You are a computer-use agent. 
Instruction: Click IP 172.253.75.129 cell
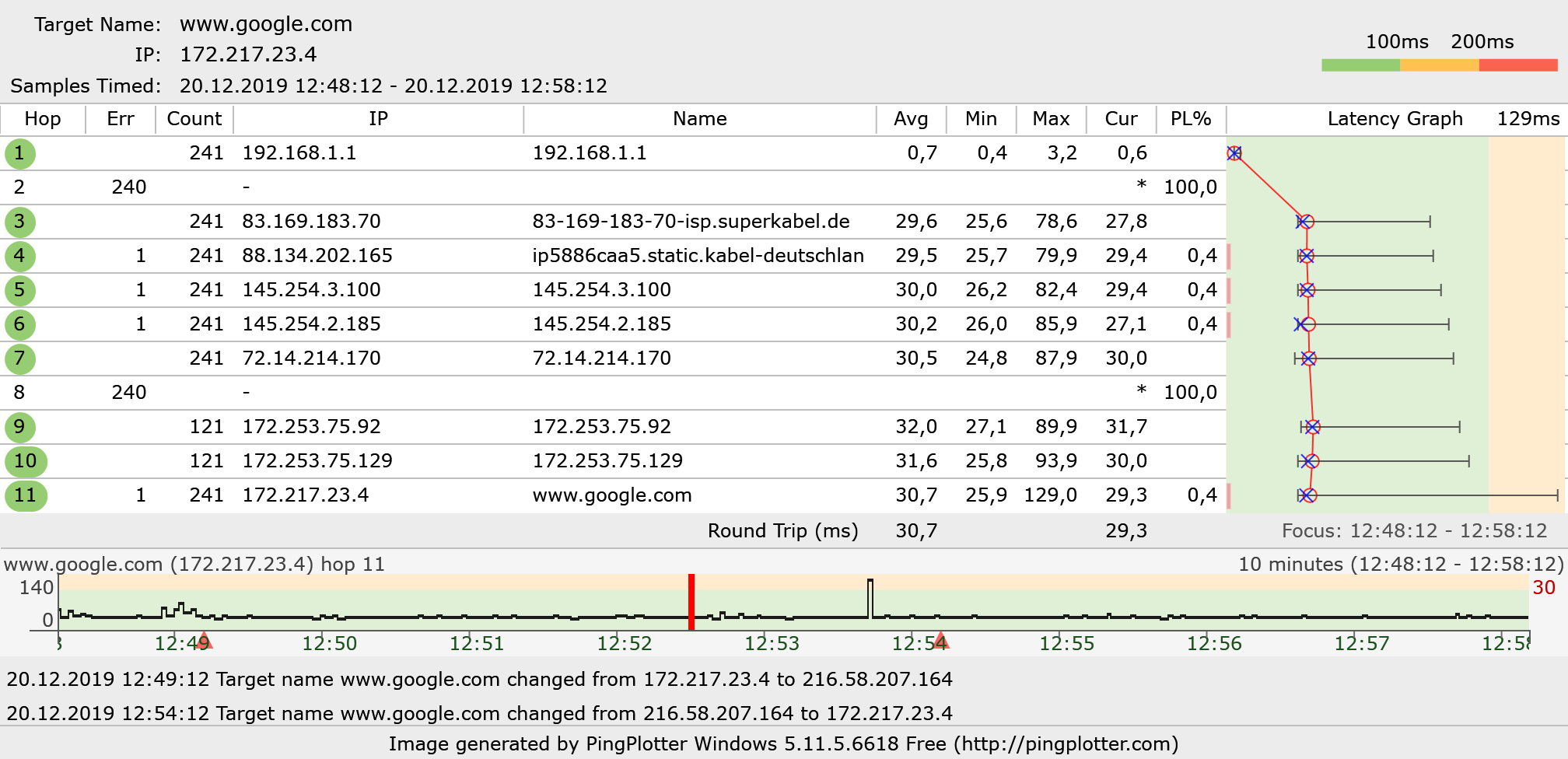point(317,461)
